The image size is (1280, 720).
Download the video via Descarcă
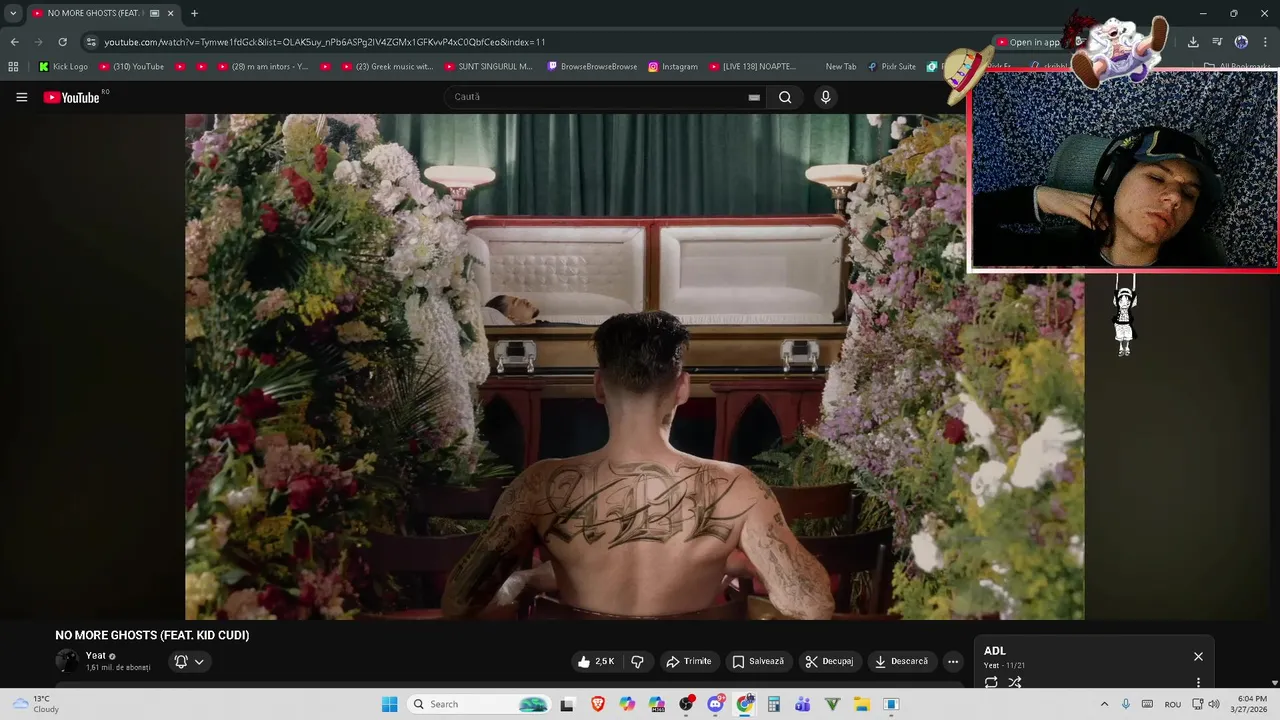click(x=901, y=661)
